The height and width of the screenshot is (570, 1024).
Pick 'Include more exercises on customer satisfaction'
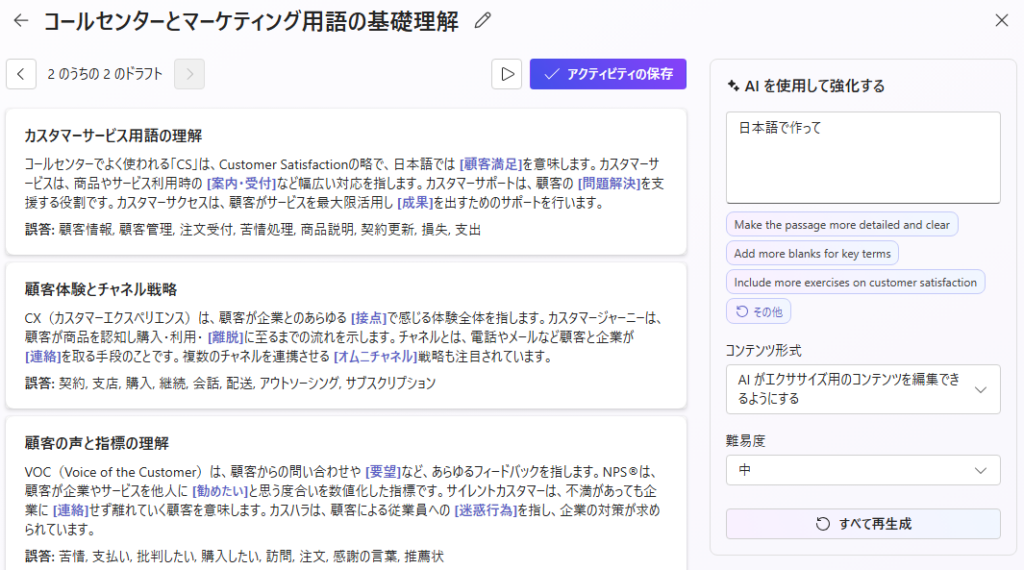click(855, 282)
